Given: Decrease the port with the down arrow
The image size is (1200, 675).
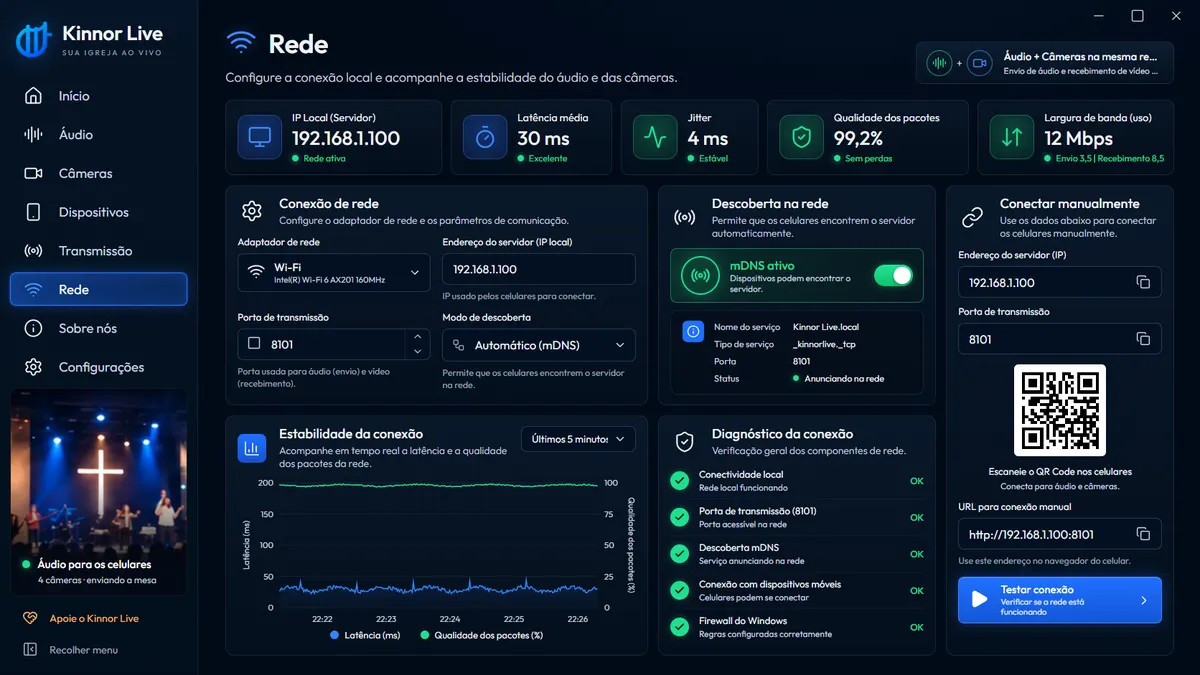Looking at the screenshot, I should 418,352.
